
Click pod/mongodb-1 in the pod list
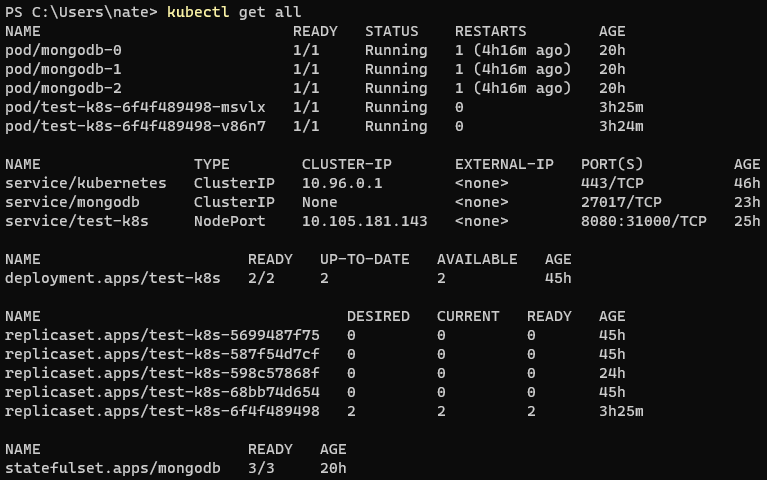(x=63, y=69)
